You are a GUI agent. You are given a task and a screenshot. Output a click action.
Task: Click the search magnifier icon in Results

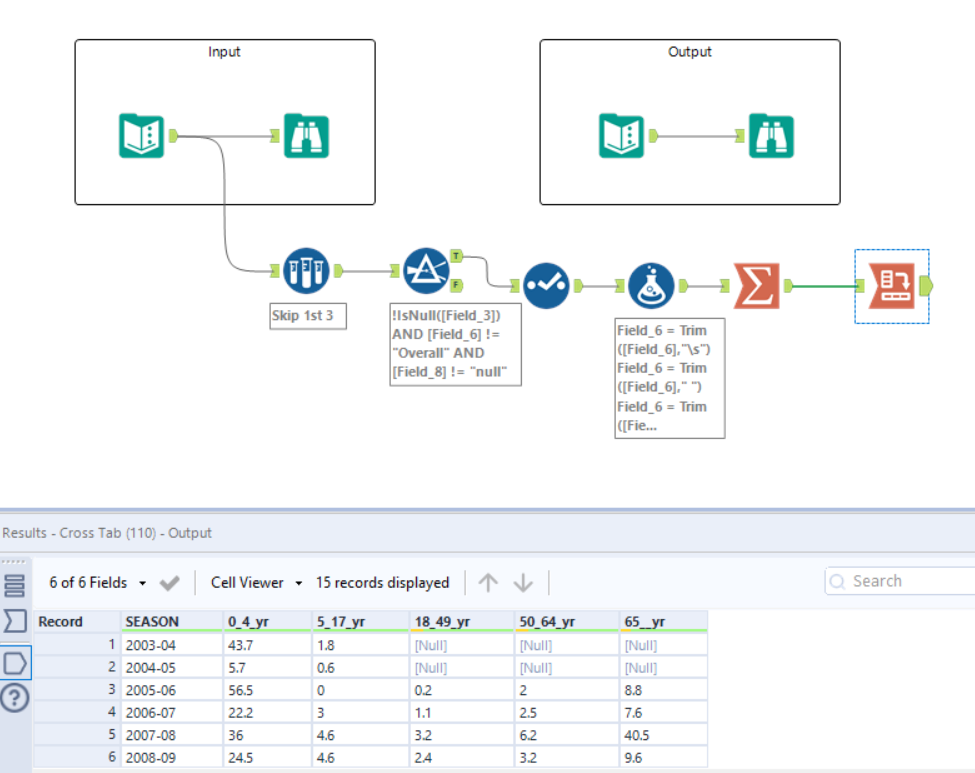tap(838, 581)
